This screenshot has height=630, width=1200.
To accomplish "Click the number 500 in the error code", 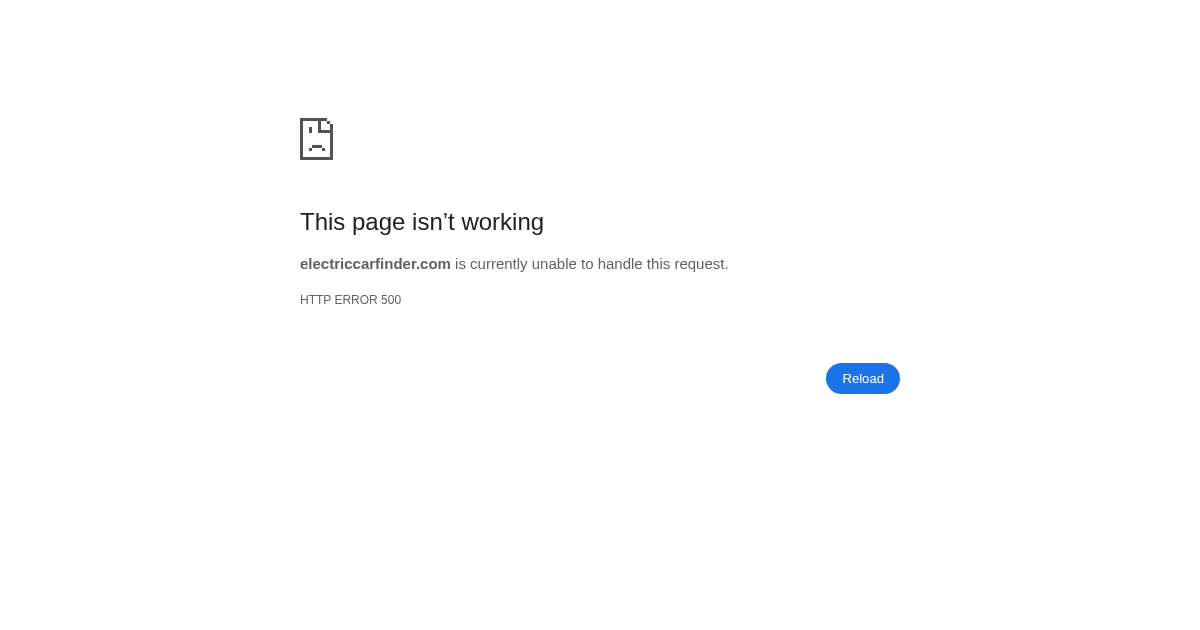I will pos(391,300).
